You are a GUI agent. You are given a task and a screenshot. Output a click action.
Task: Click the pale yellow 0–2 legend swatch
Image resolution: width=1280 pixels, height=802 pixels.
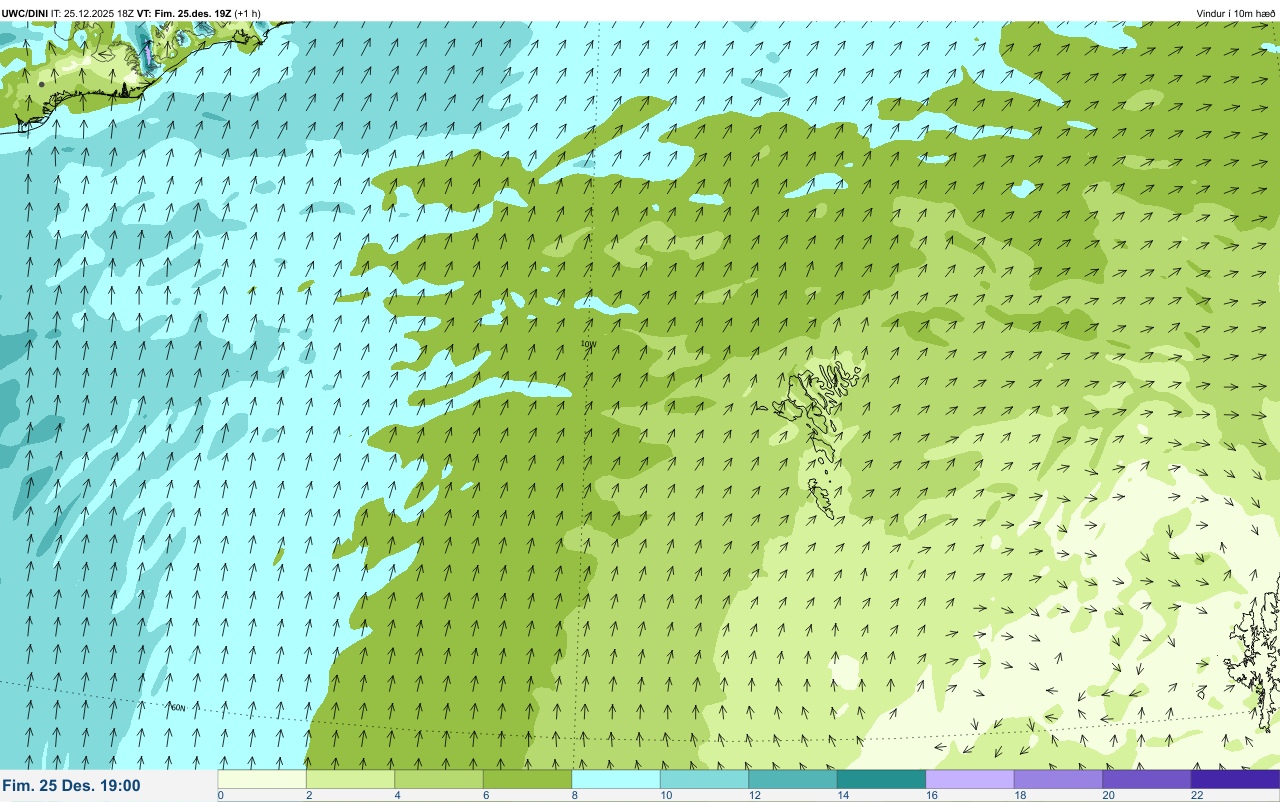[x=262, y=779]
